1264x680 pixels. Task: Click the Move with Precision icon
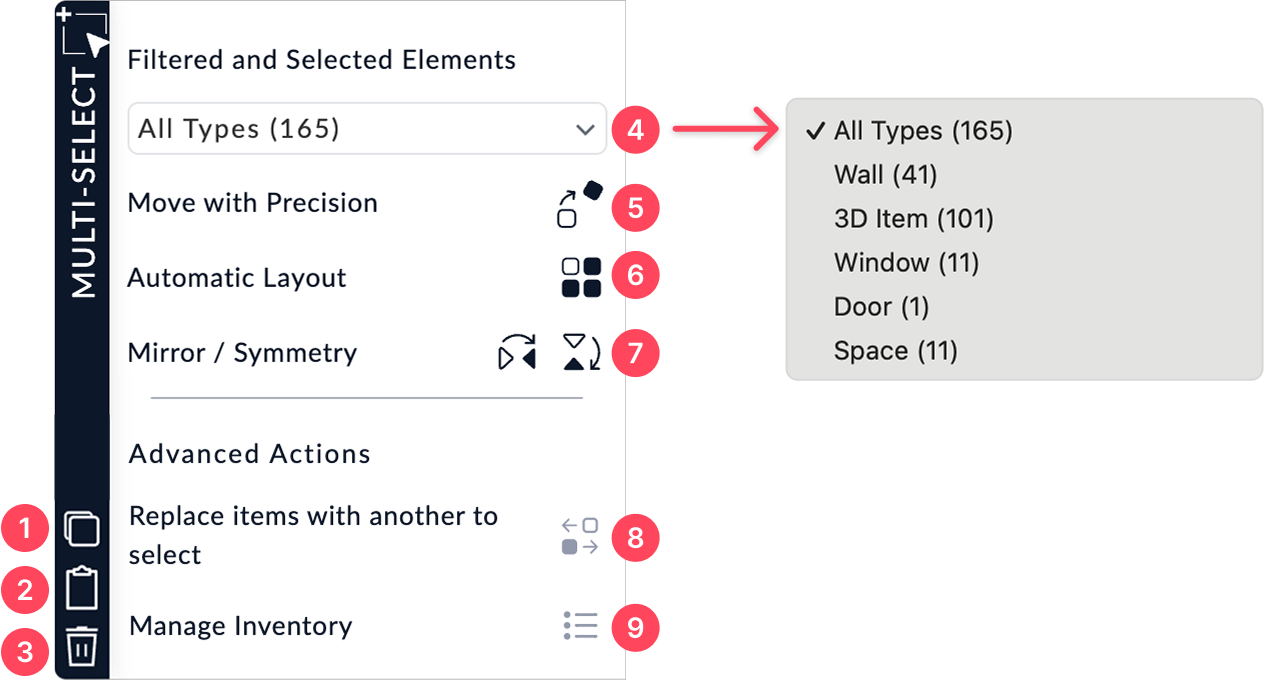coord(580,204)
